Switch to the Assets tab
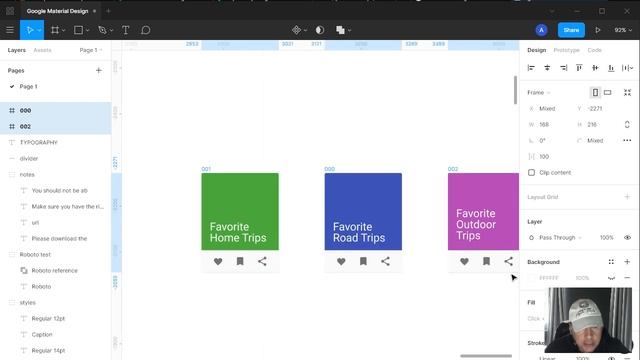 42,50
